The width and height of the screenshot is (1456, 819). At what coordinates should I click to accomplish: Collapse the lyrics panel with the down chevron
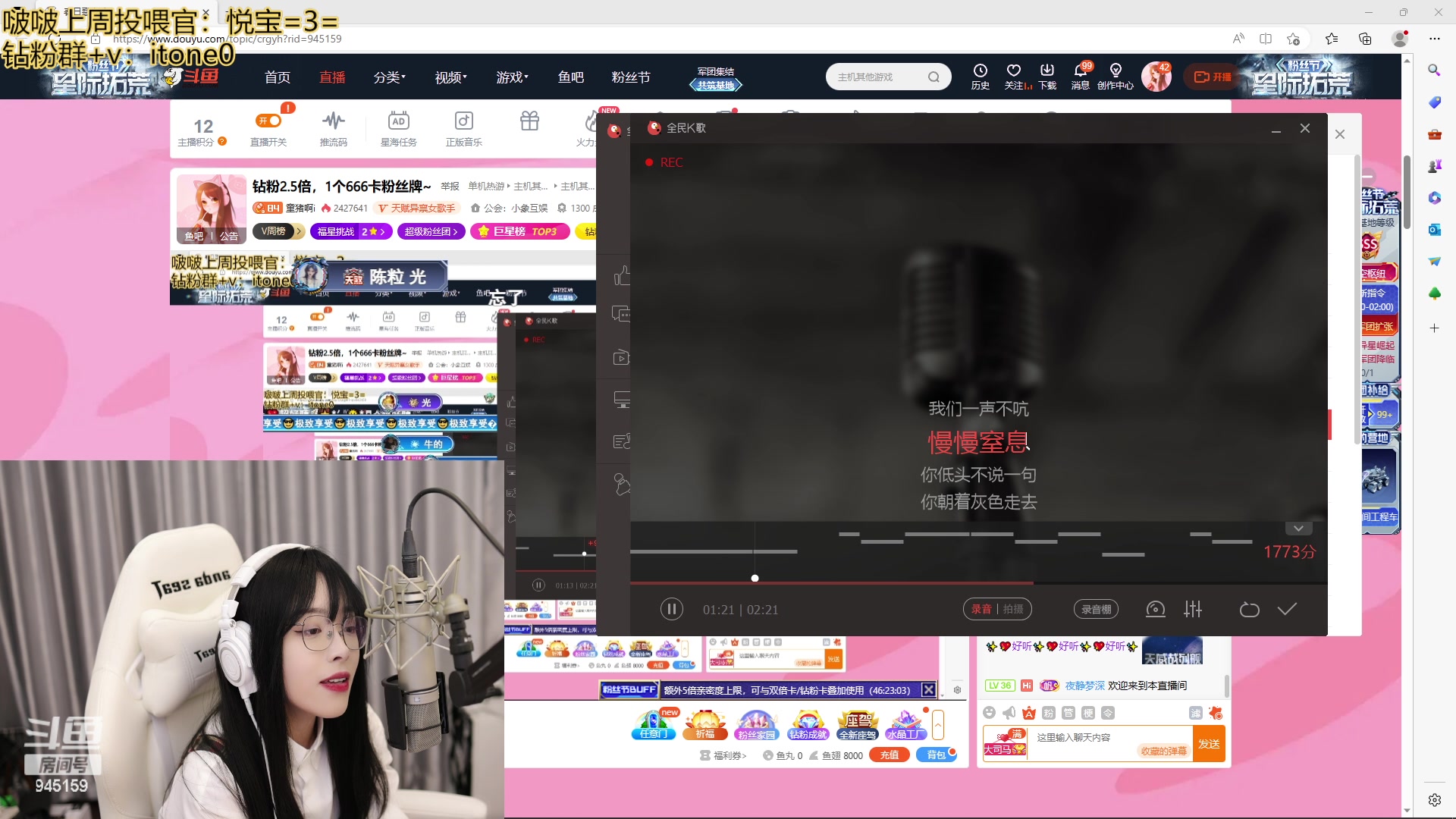tap(1298, 528)
